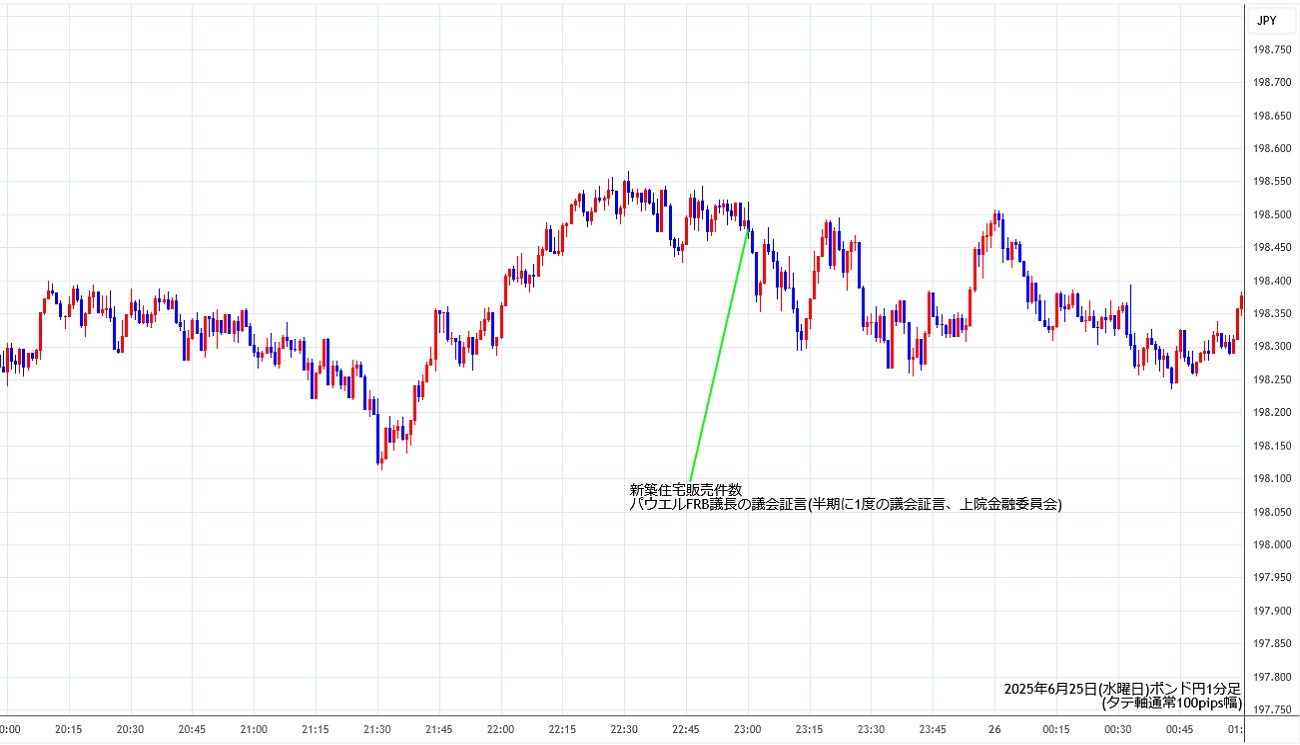
Task: Select the 22:00 time scale label
Action: [501, 730]
